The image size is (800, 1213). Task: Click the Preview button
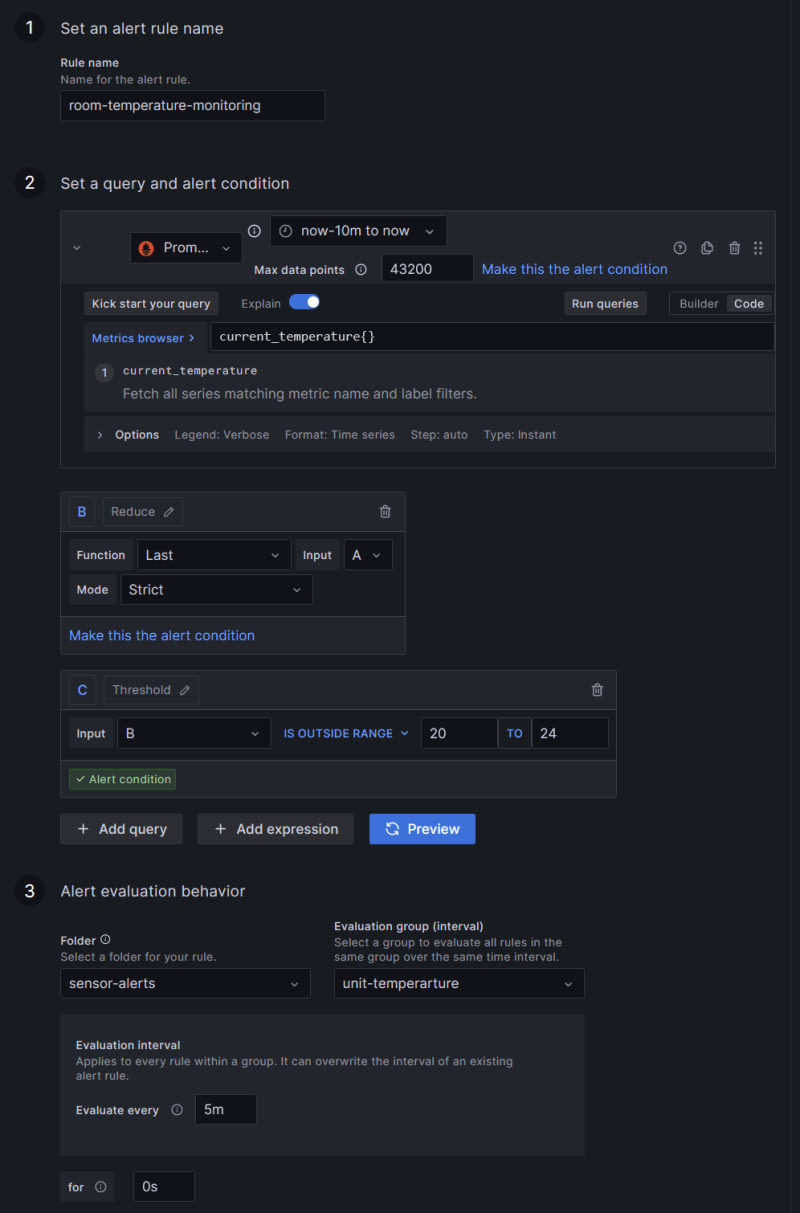coord(422,829)
